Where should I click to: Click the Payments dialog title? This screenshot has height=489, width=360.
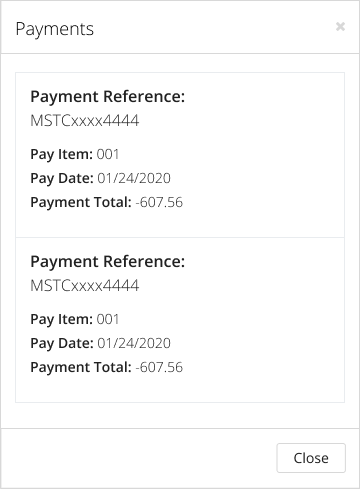tap(55, 29)
